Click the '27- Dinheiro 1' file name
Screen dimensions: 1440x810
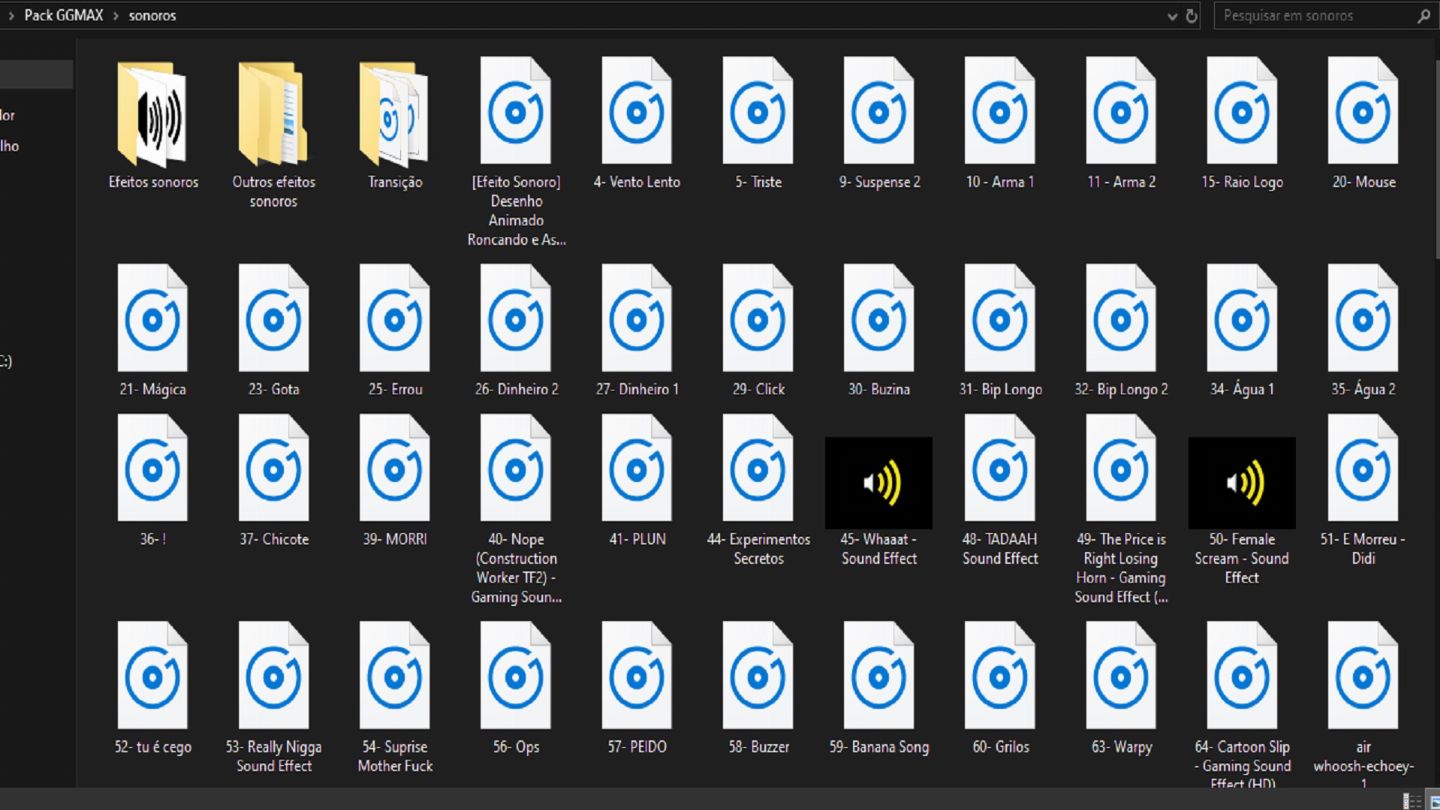pos(637,389)
